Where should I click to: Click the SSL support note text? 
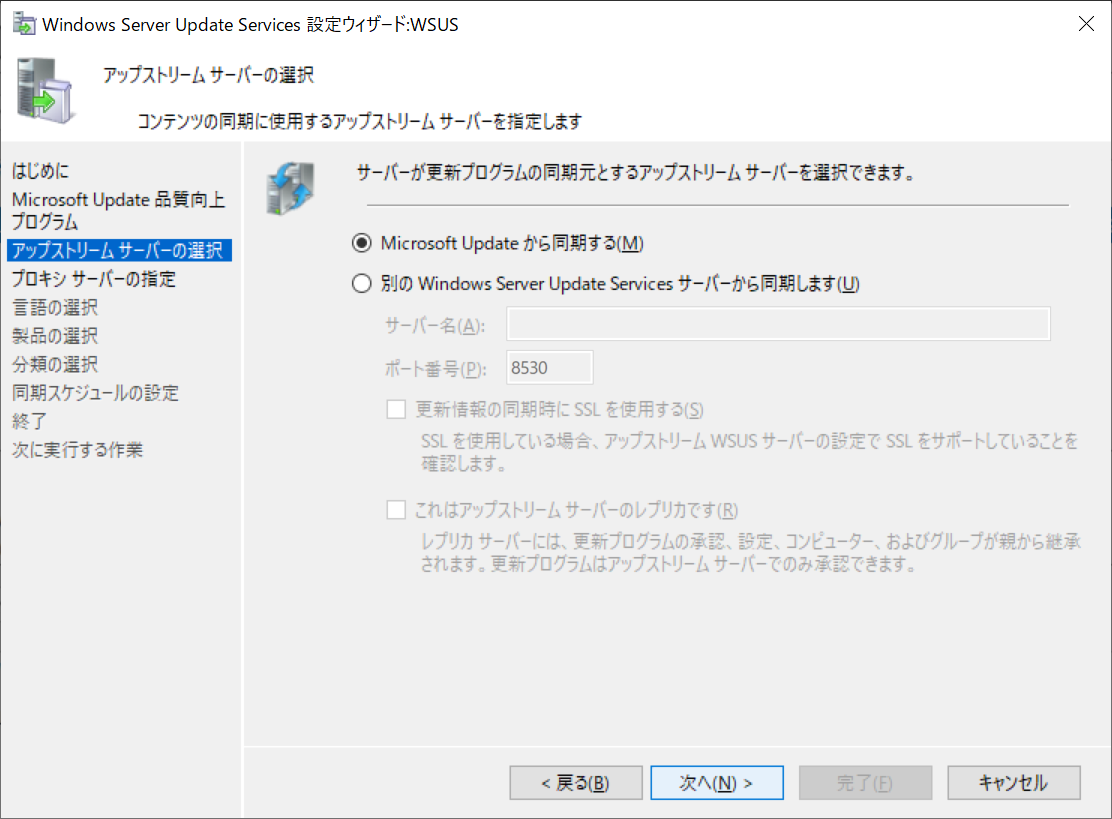pyautogui.click(x=750, y=452)
